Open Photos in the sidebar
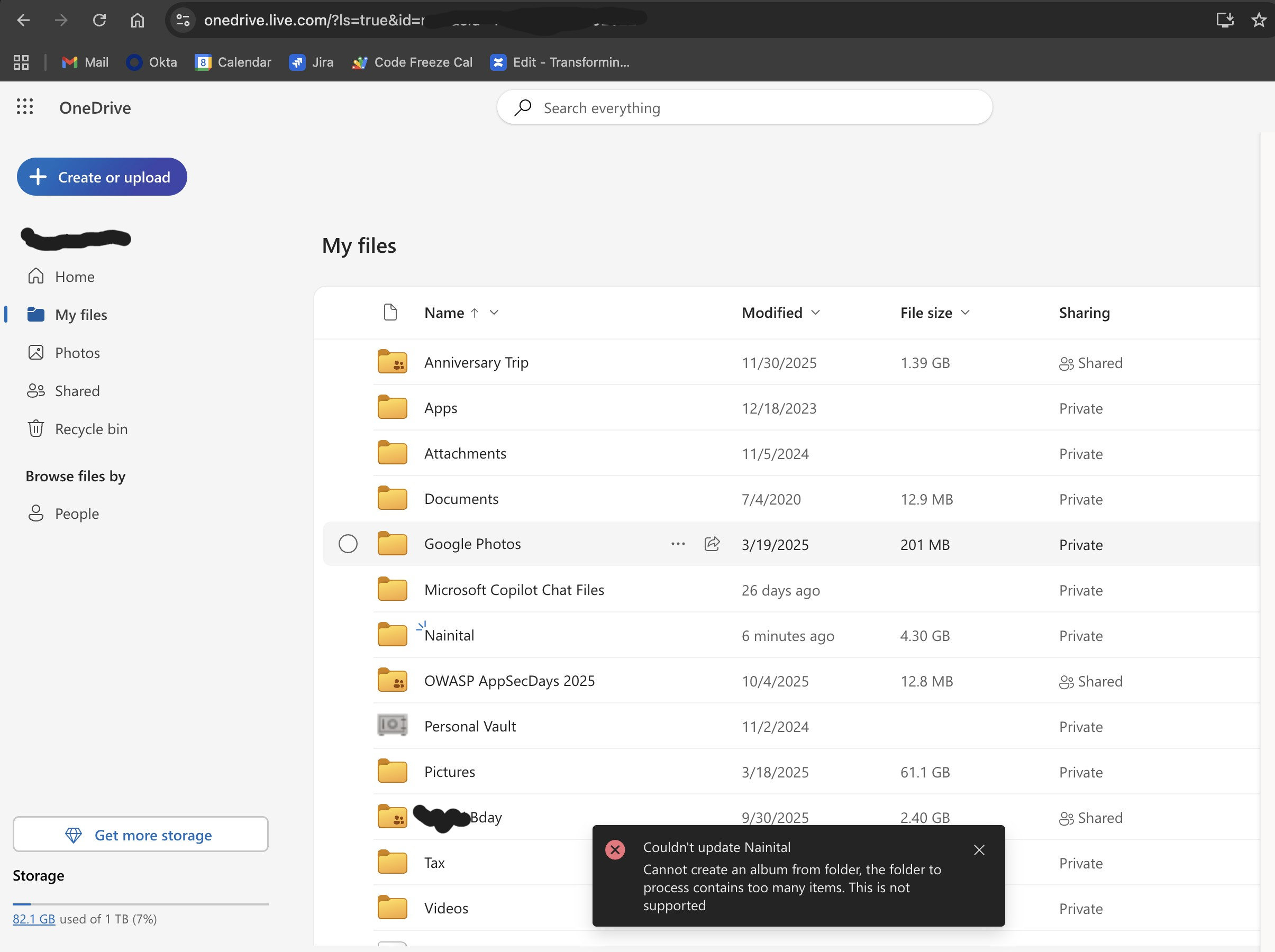The width and height of the screenshot is (1275, 952). 78,353
